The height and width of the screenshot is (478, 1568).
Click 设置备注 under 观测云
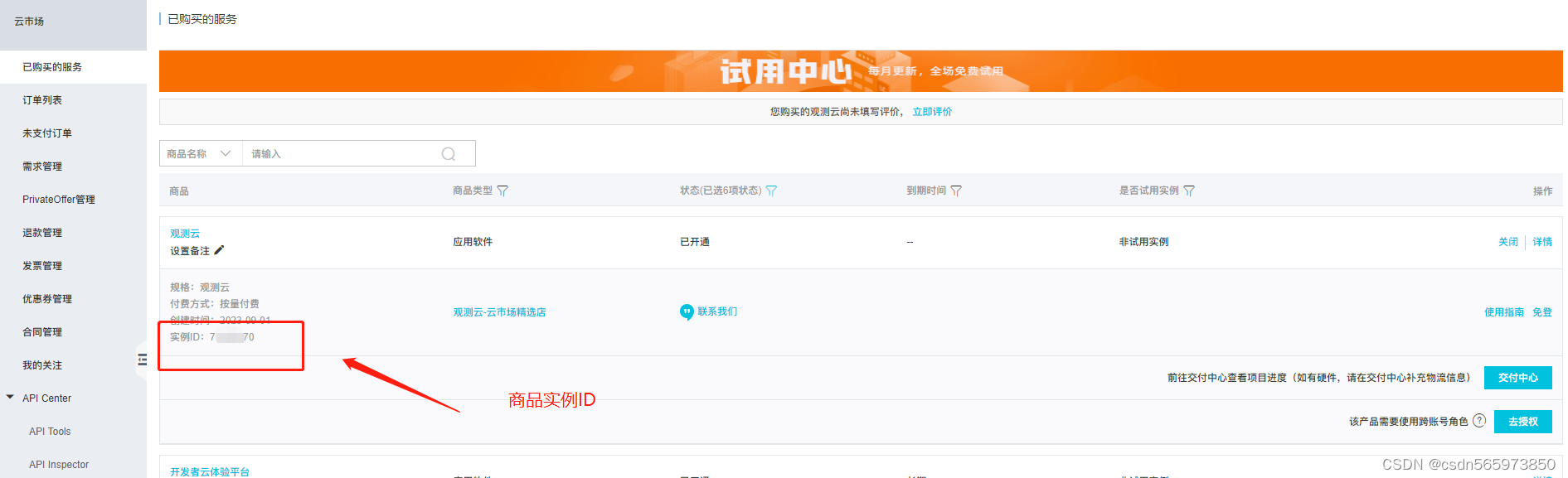point(190,251)
